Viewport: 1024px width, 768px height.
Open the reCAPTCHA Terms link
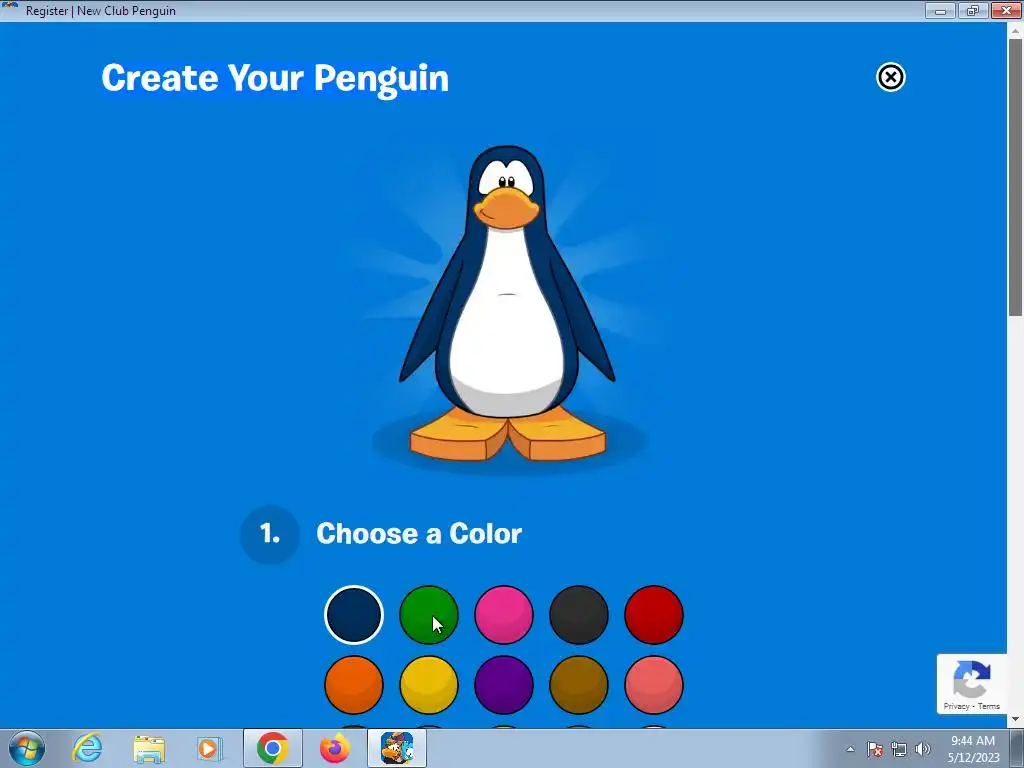[x=989, y=706]
